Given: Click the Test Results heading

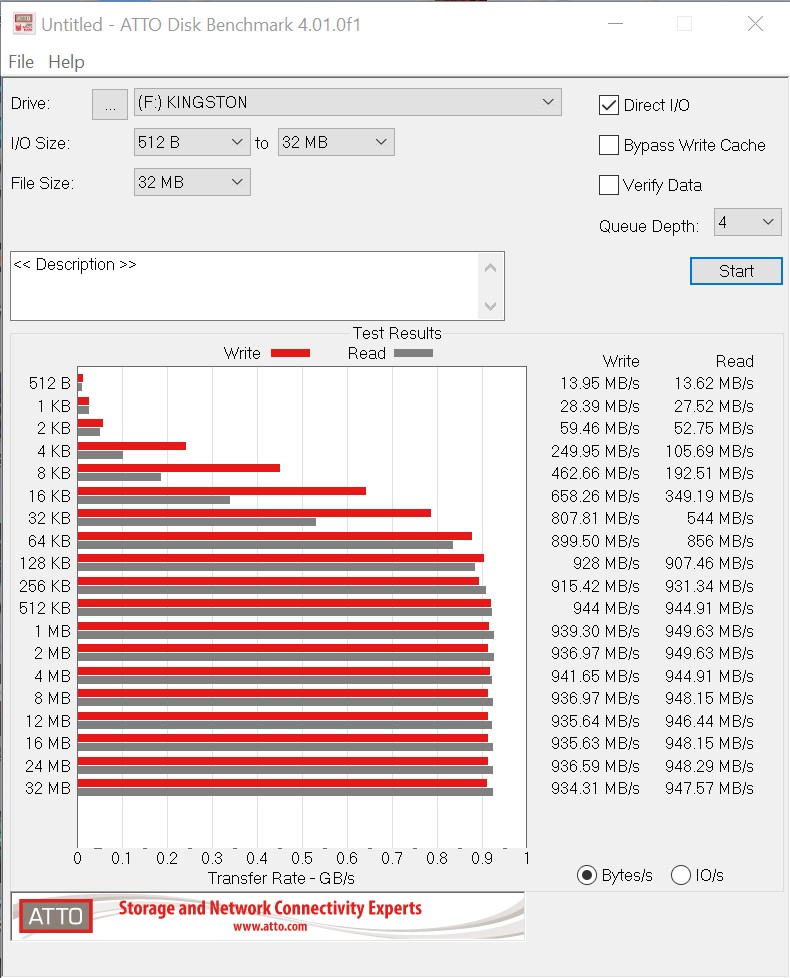Looking at the screenshot, I should click(397, 333).
